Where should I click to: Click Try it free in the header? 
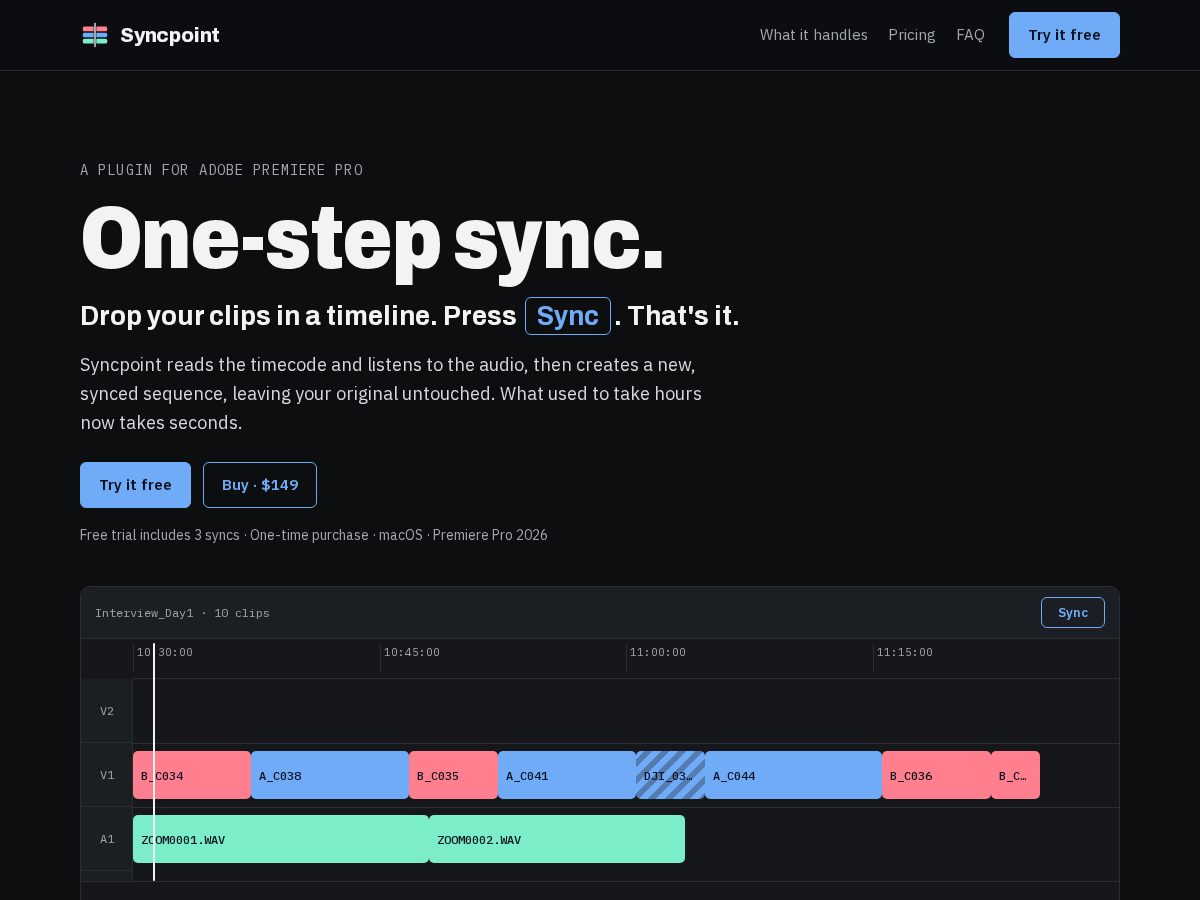click(x=1064, y=35)
